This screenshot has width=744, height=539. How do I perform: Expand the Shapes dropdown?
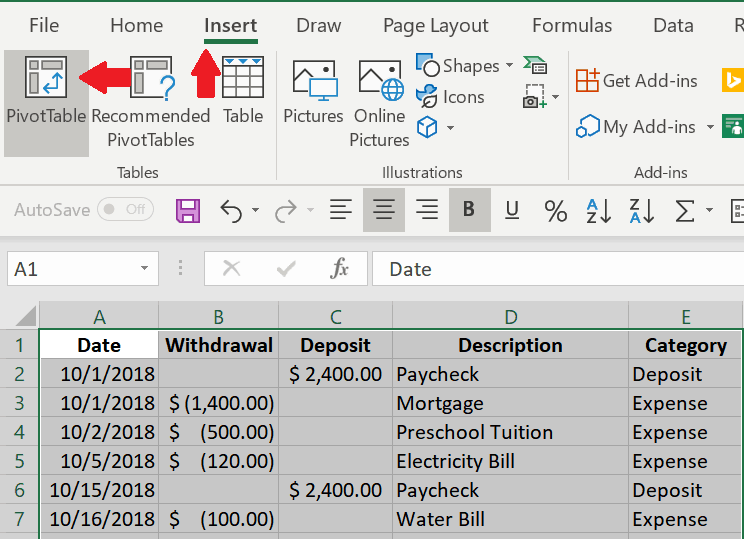coord(509,66)
